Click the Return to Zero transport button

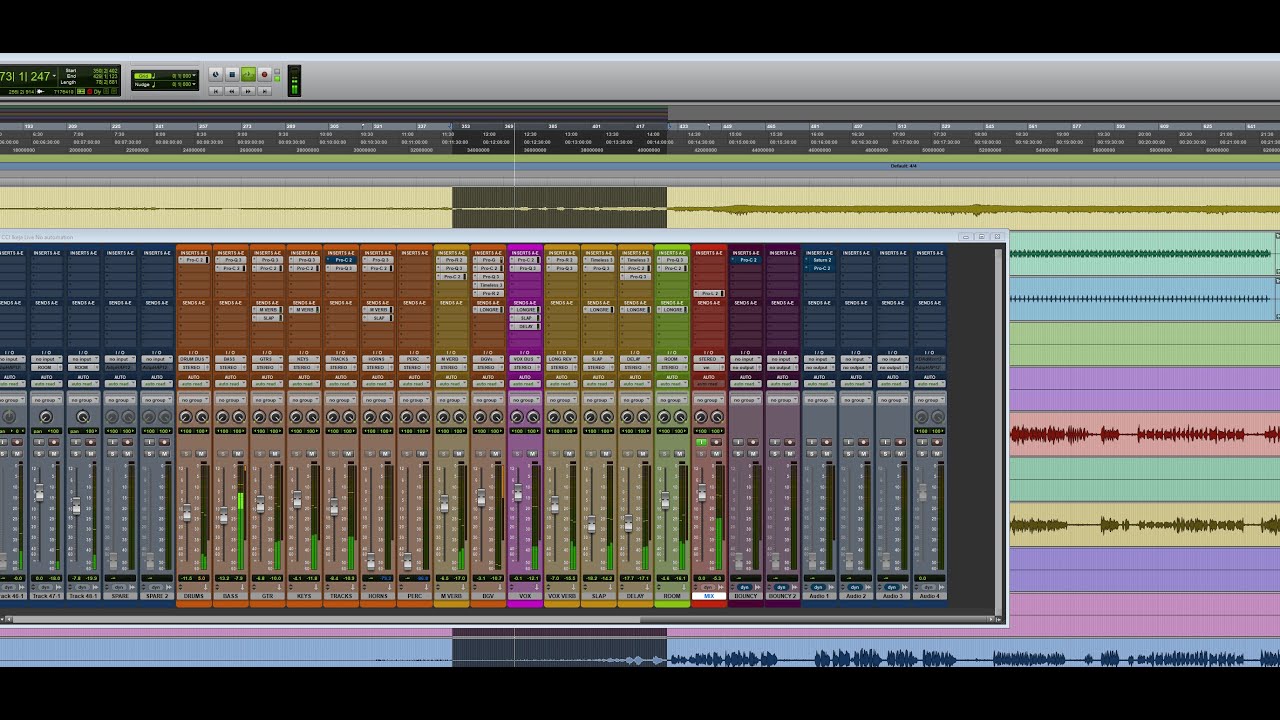coord(215,91)
